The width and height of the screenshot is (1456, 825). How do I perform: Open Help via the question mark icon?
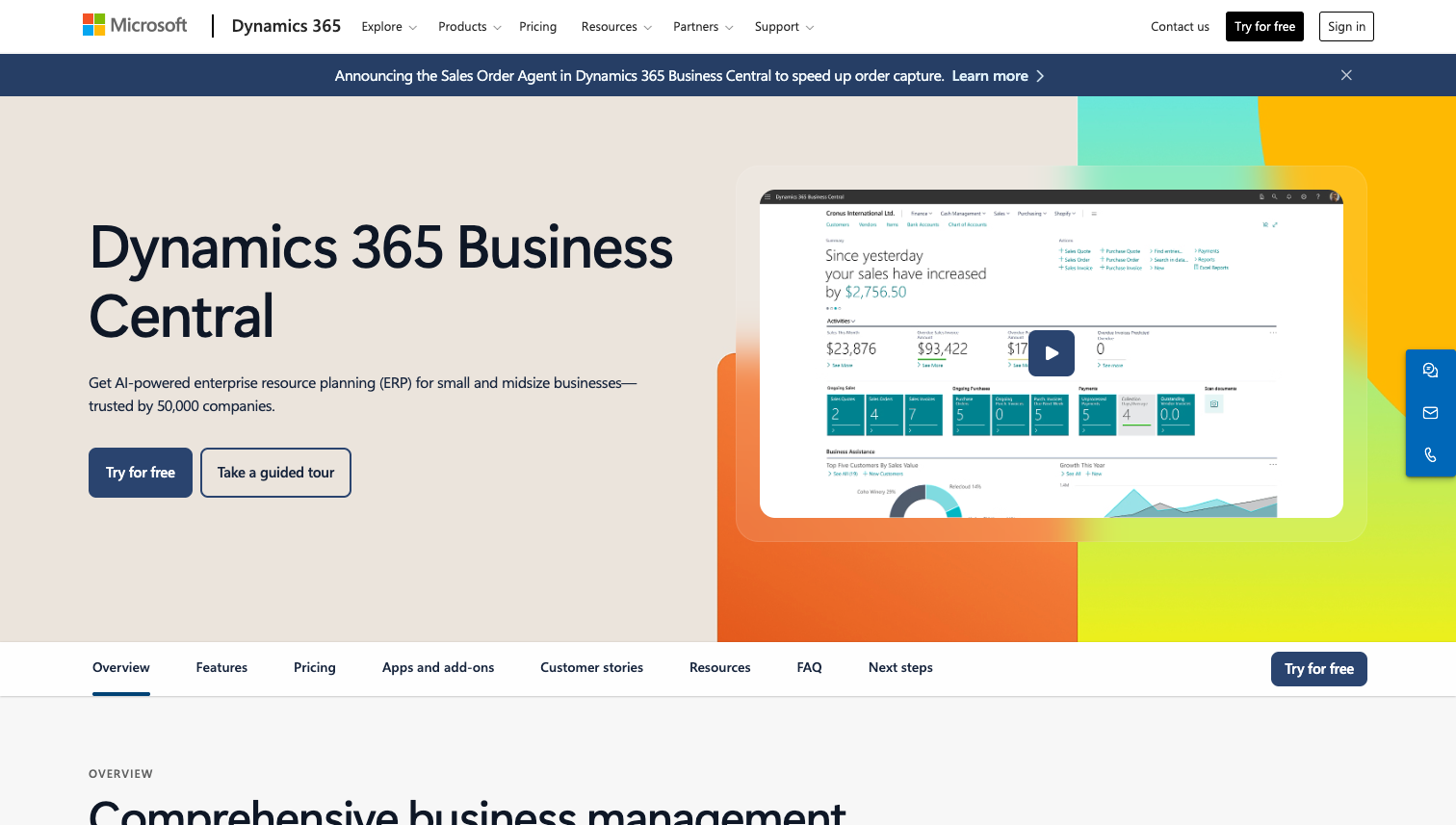[x=1318, y=196]
